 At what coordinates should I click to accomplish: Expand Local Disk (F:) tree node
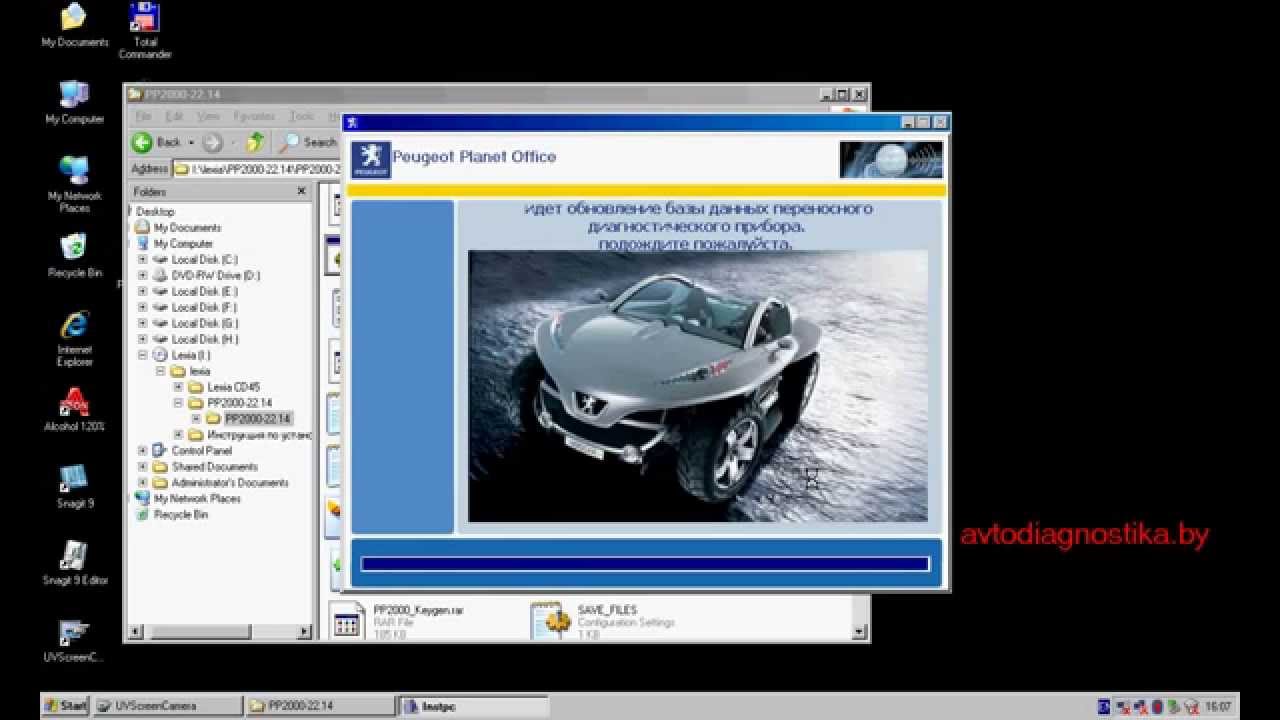click(142, 307)
